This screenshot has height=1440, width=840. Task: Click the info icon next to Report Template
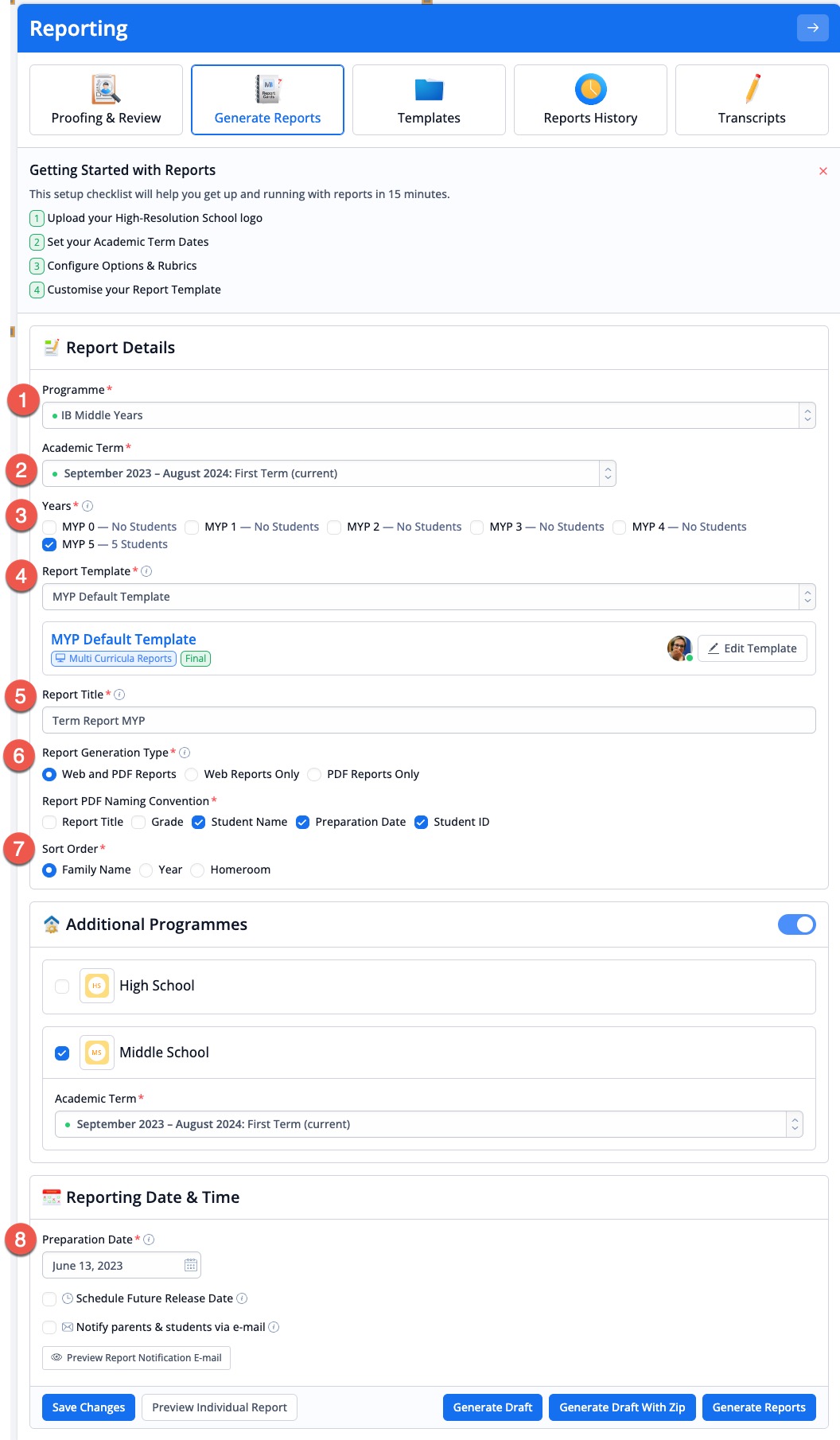(x=146, y=571)
